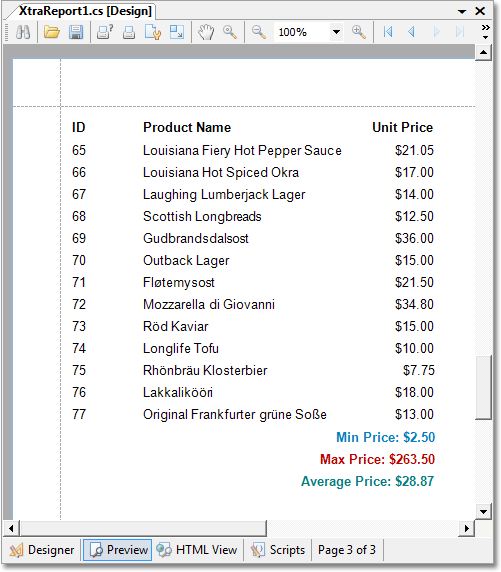Image resolution: width=501 pixels, height=572 pixels.
Task: Click the Quick Print icon
Action: [129, 32]
